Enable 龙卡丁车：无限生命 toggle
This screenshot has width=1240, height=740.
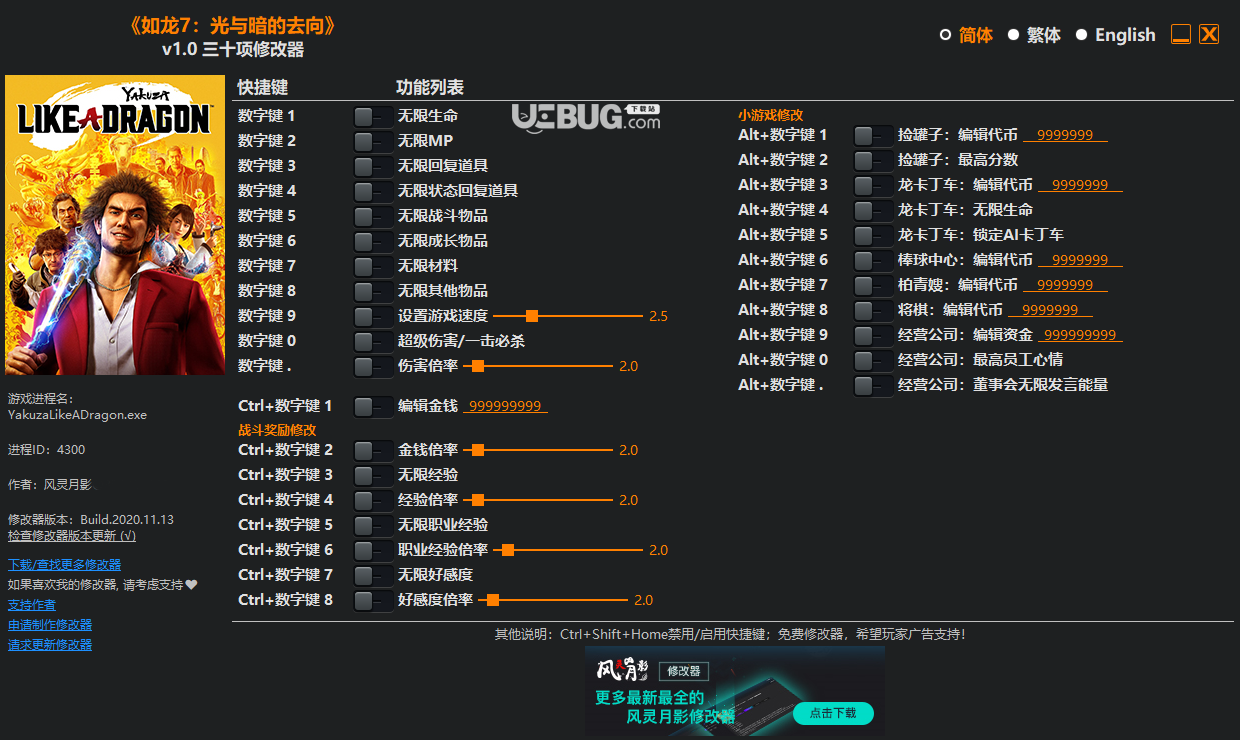click(x=873, y=210)
